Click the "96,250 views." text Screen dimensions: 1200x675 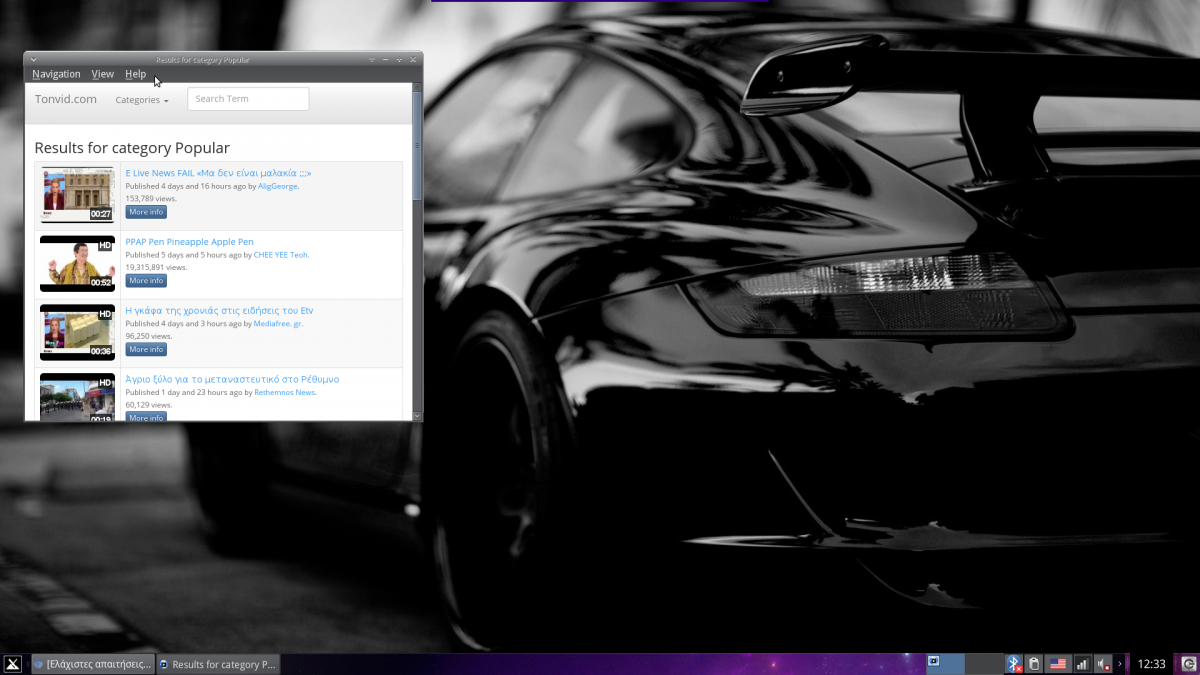149,337
